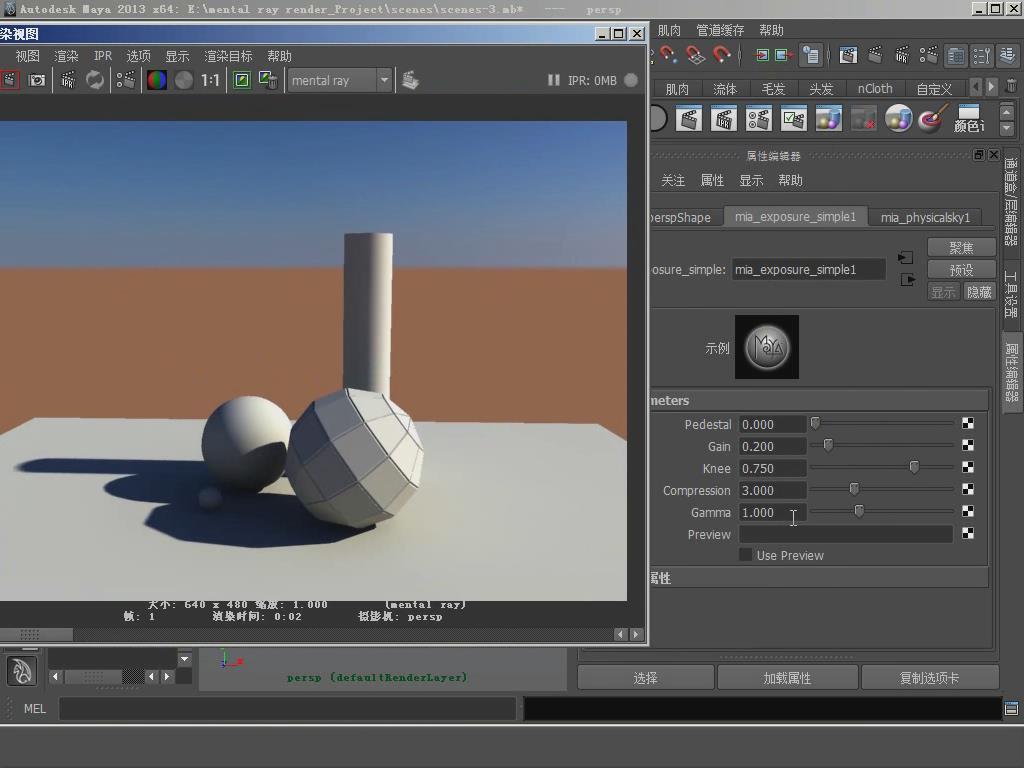Open the 渲染目标 menu in Render View

(228, 56)
